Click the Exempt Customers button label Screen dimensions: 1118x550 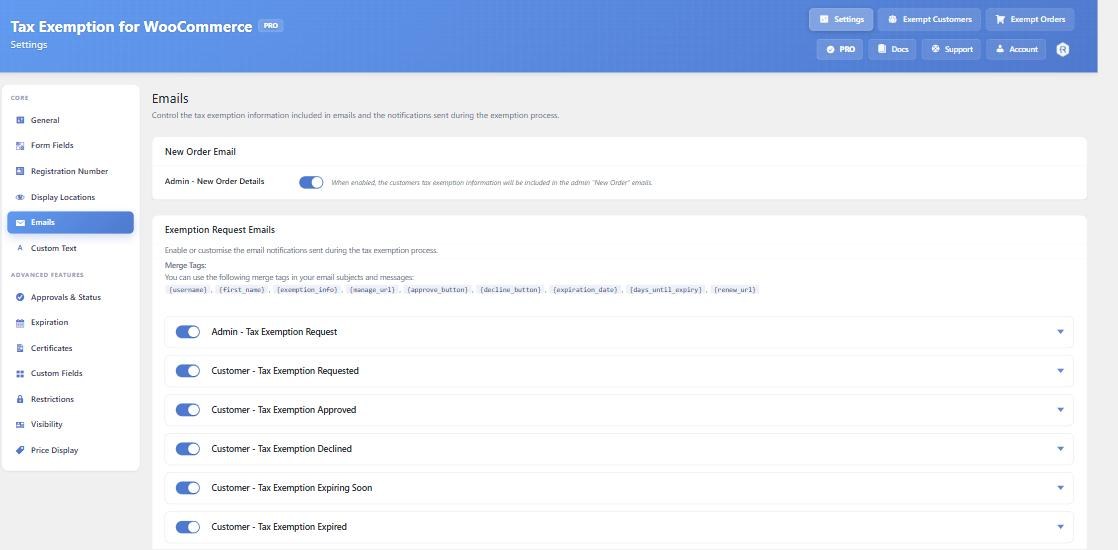pos(937,19)
